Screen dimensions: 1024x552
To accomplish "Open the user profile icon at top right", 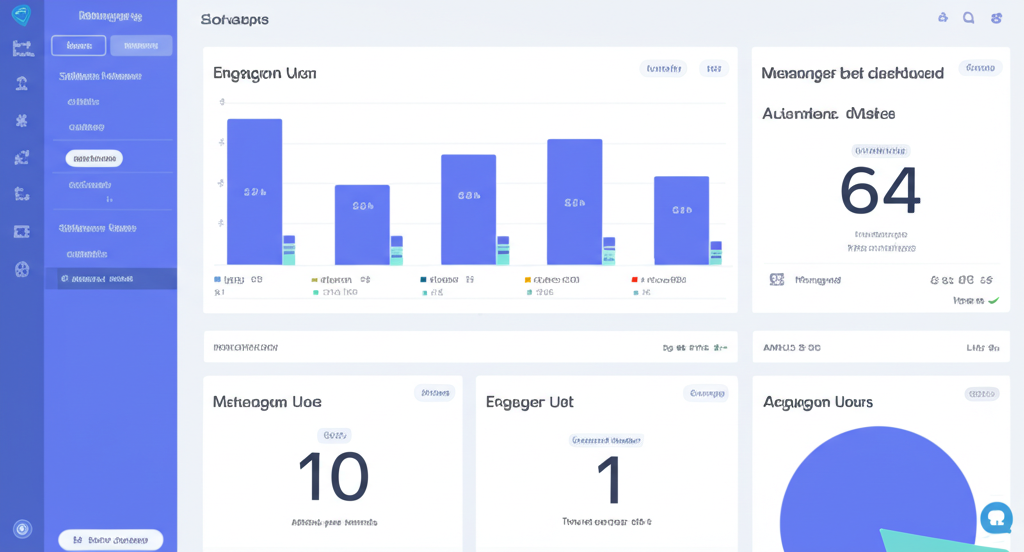I will coord(996,18).
